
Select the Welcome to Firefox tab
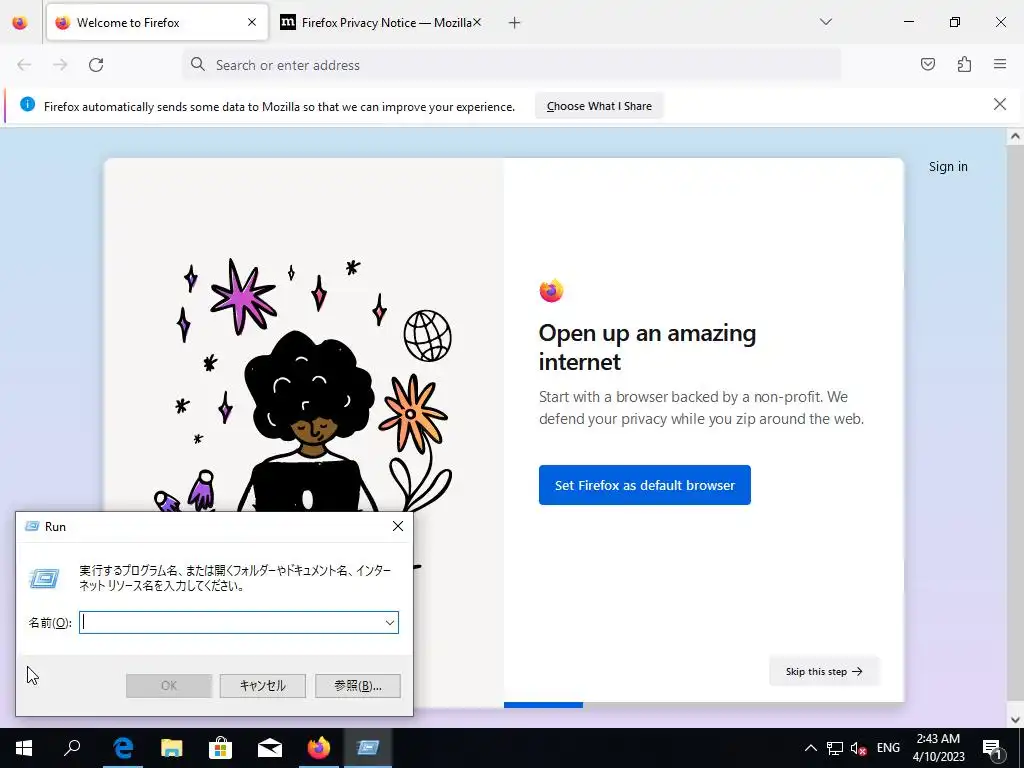pyautogui.click(x=157, y=23)
